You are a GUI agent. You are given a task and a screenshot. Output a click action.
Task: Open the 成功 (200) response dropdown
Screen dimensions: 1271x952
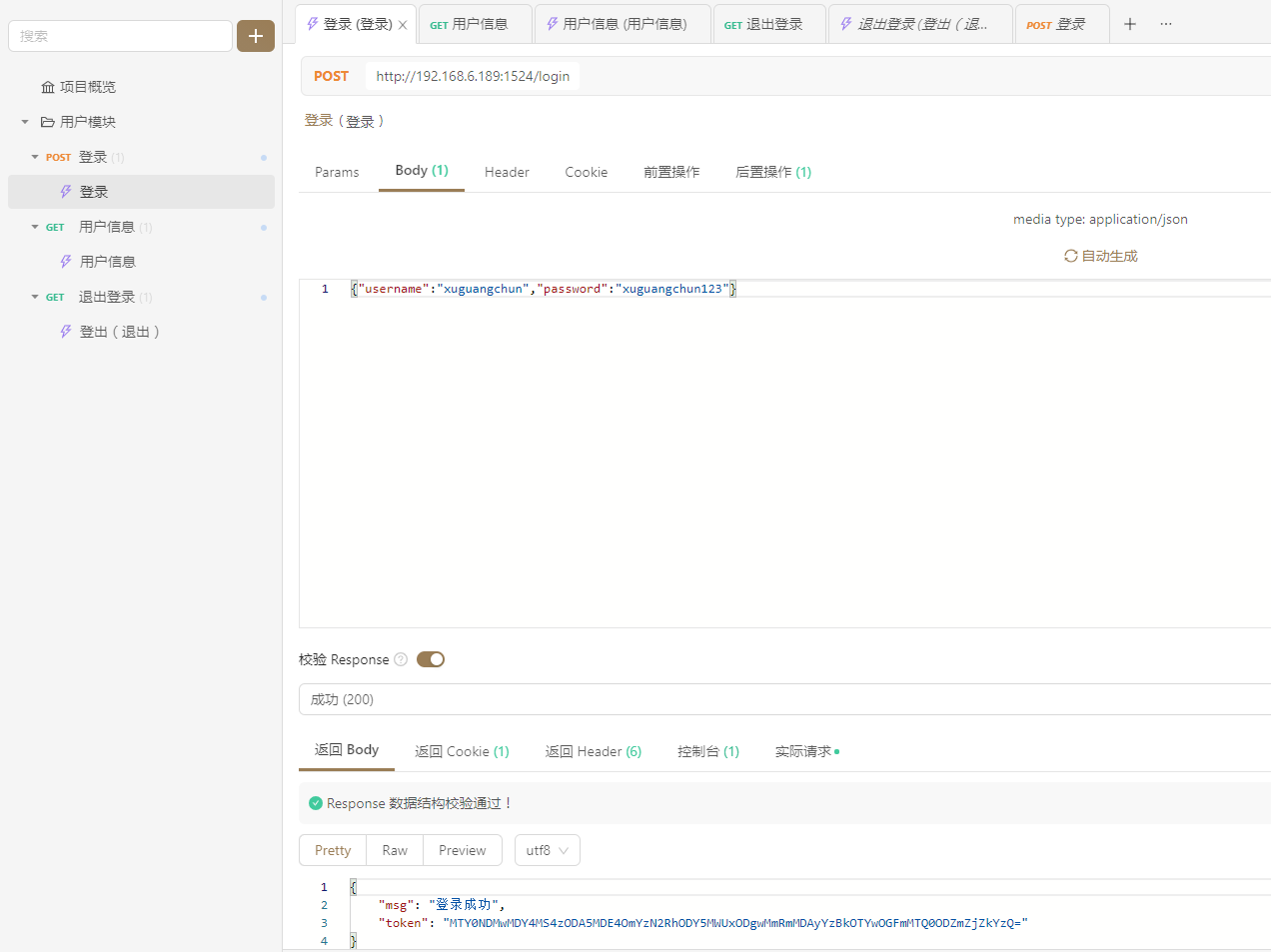click(x=784, y=699)
